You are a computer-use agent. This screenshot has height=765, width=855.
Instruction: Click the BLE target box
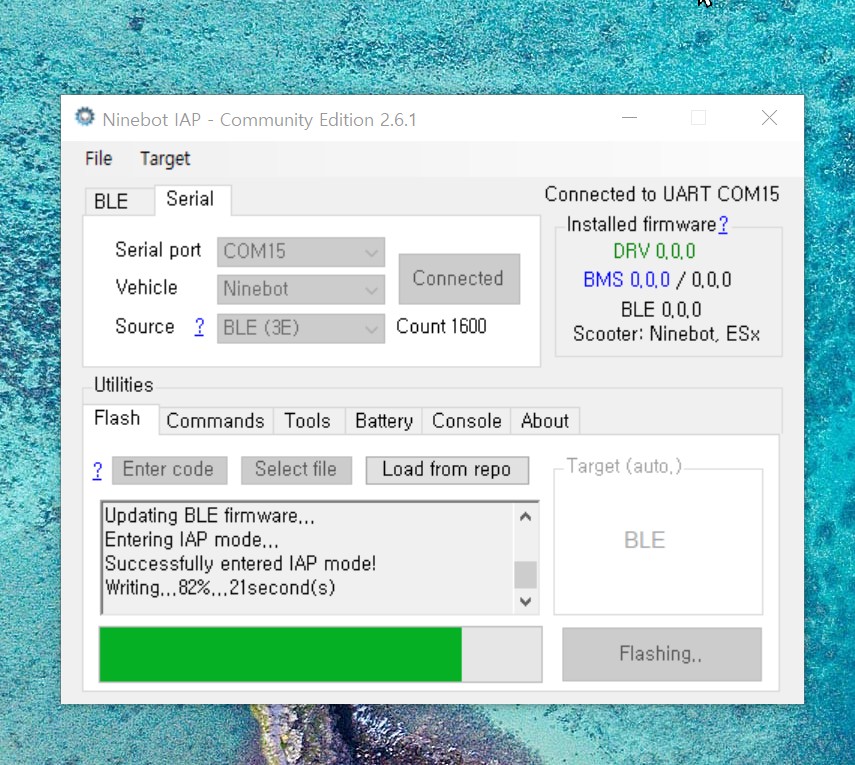[658, 541]
